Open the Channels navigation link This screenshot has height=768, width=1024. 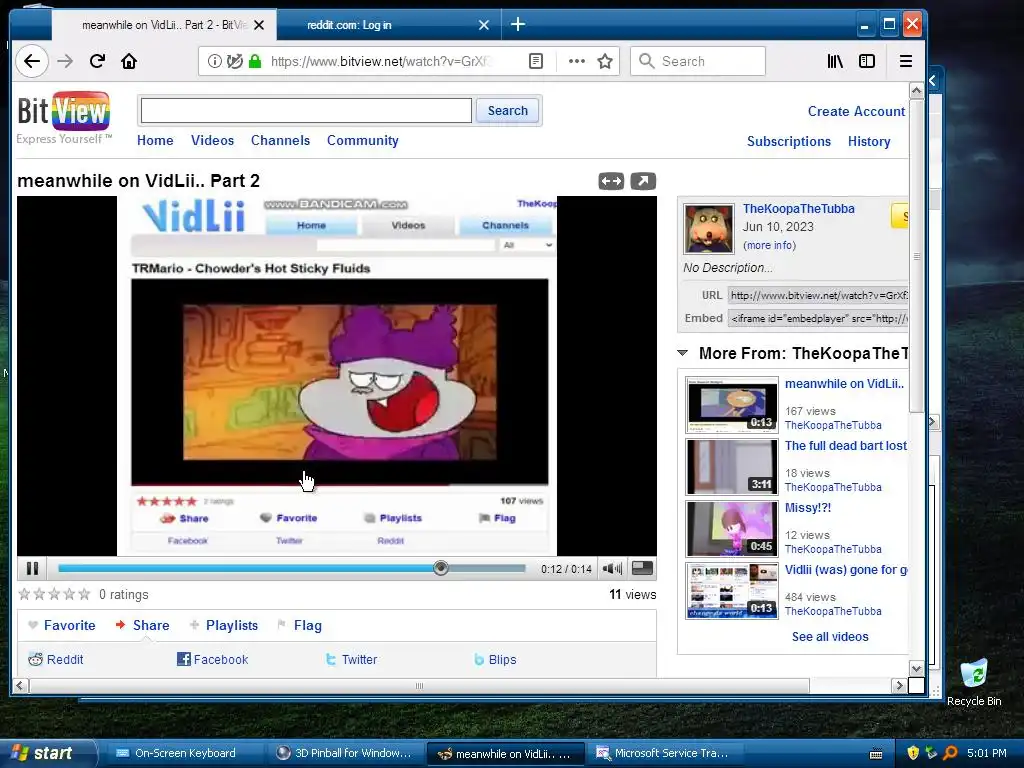coord(280,140)
